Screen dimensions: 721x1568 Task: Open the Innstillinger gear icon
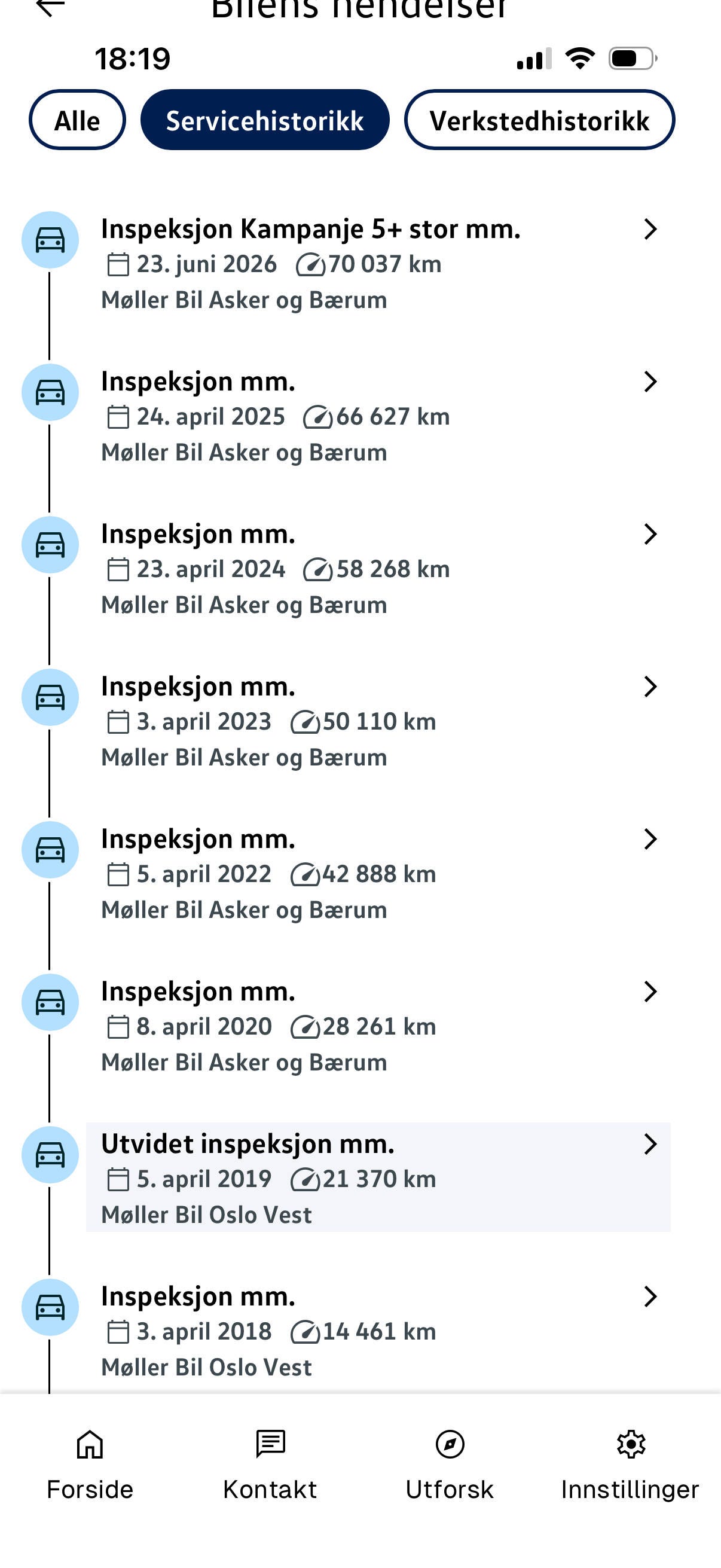tap(630, 1444)
